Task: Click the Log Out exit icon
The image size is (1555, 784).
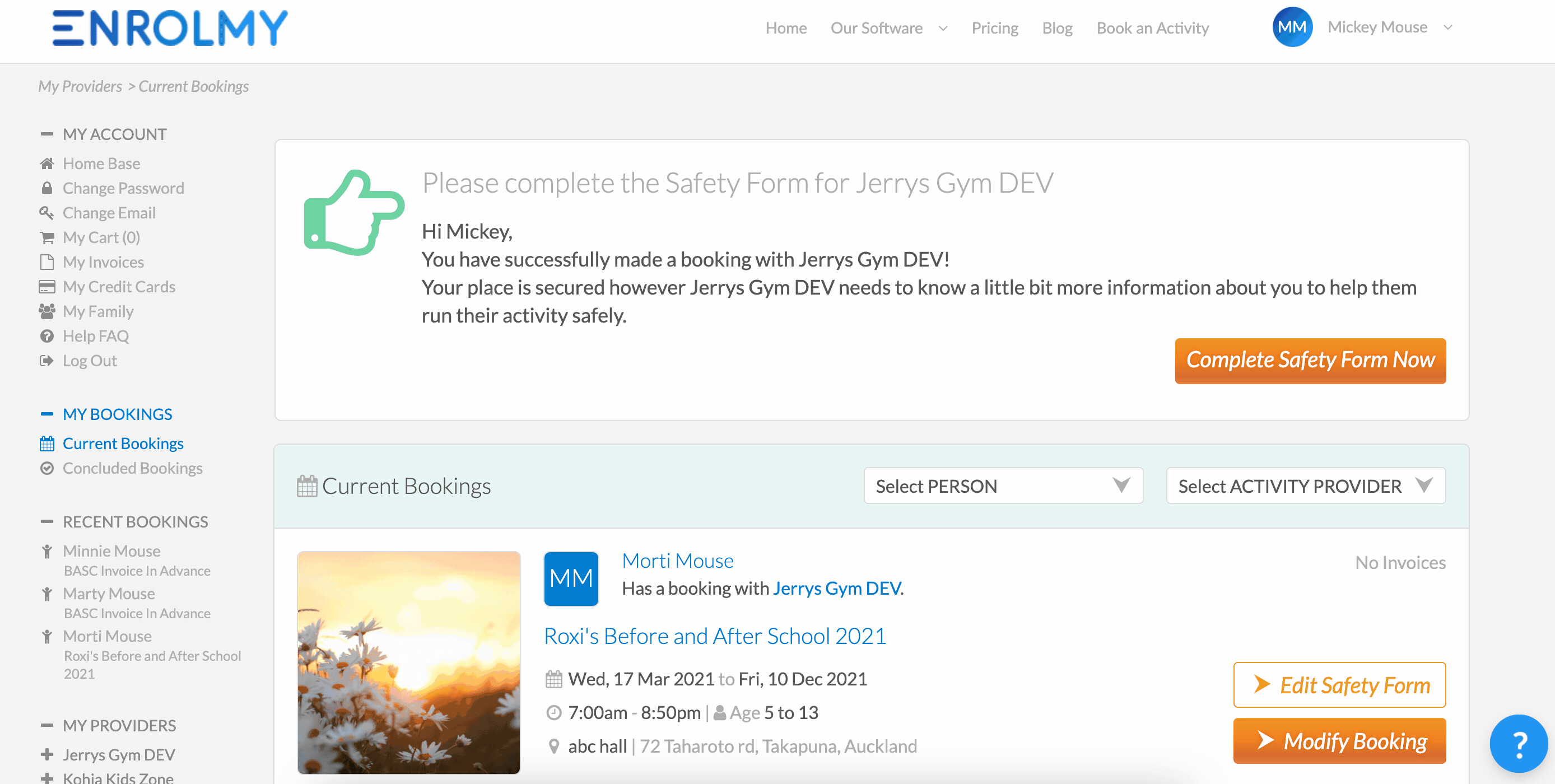Action: point(46,361)
